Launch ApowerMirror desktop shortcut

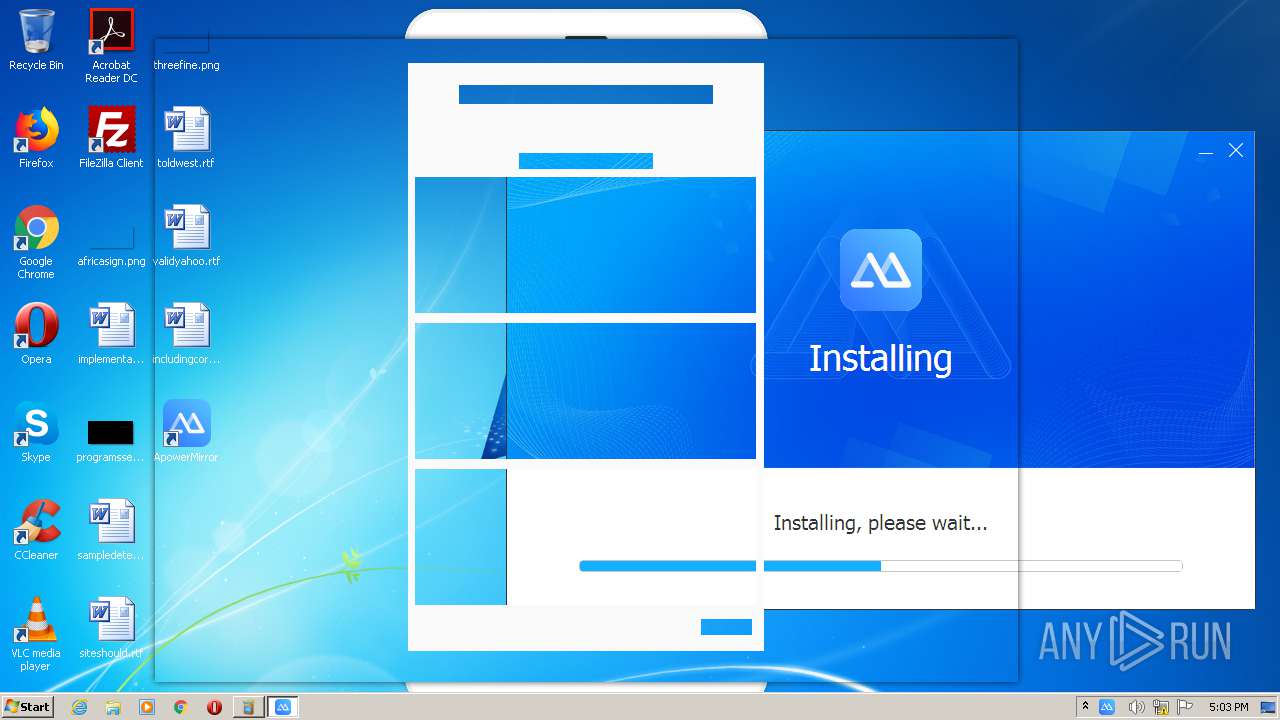pyautogui.click(x=186, y=432)
